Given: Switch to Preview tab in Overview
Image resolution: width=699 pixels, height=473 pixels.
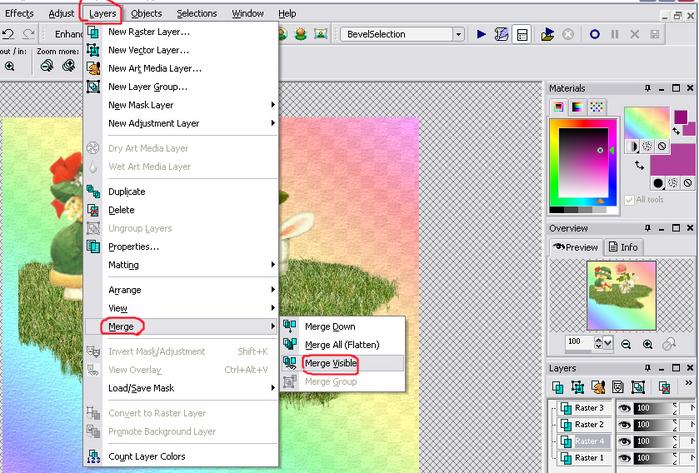Looking at the screenshot, I should click(576, 247).
